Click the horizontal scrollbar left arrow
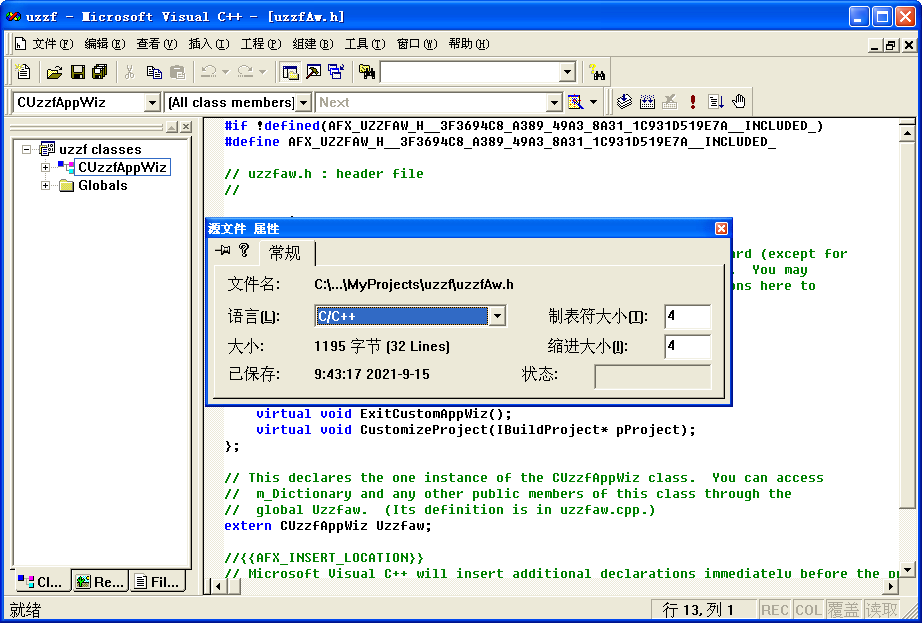The image size is (922, 623). tap(219, 585)
